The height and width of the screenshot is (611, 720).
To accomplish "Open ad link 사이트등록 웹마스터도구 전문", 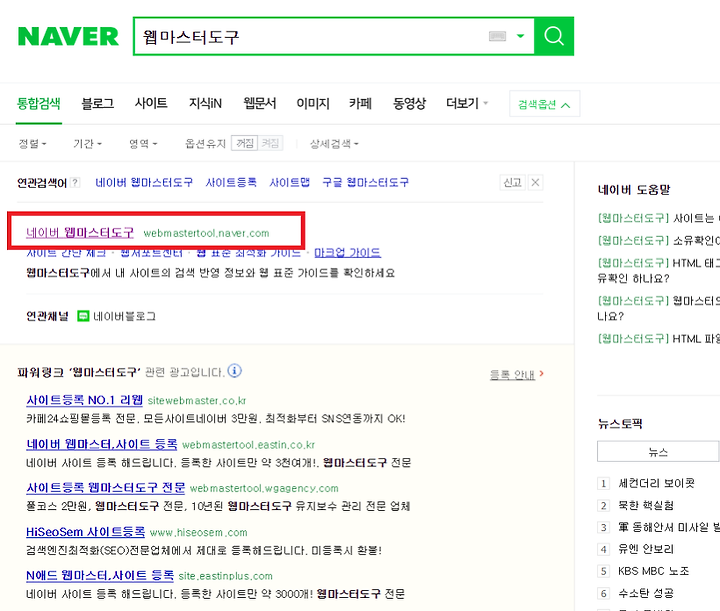I will [106, 488].
